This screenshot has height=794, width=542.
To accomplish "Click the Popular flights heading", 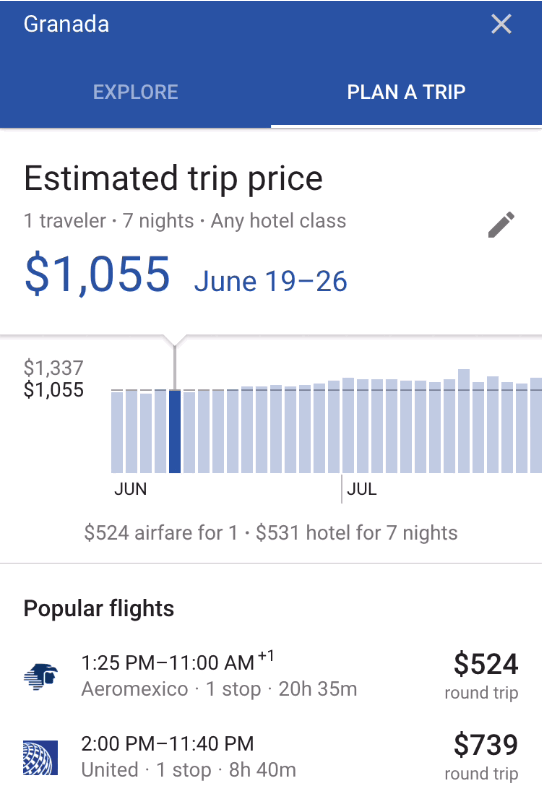I will tap(99, 609).
